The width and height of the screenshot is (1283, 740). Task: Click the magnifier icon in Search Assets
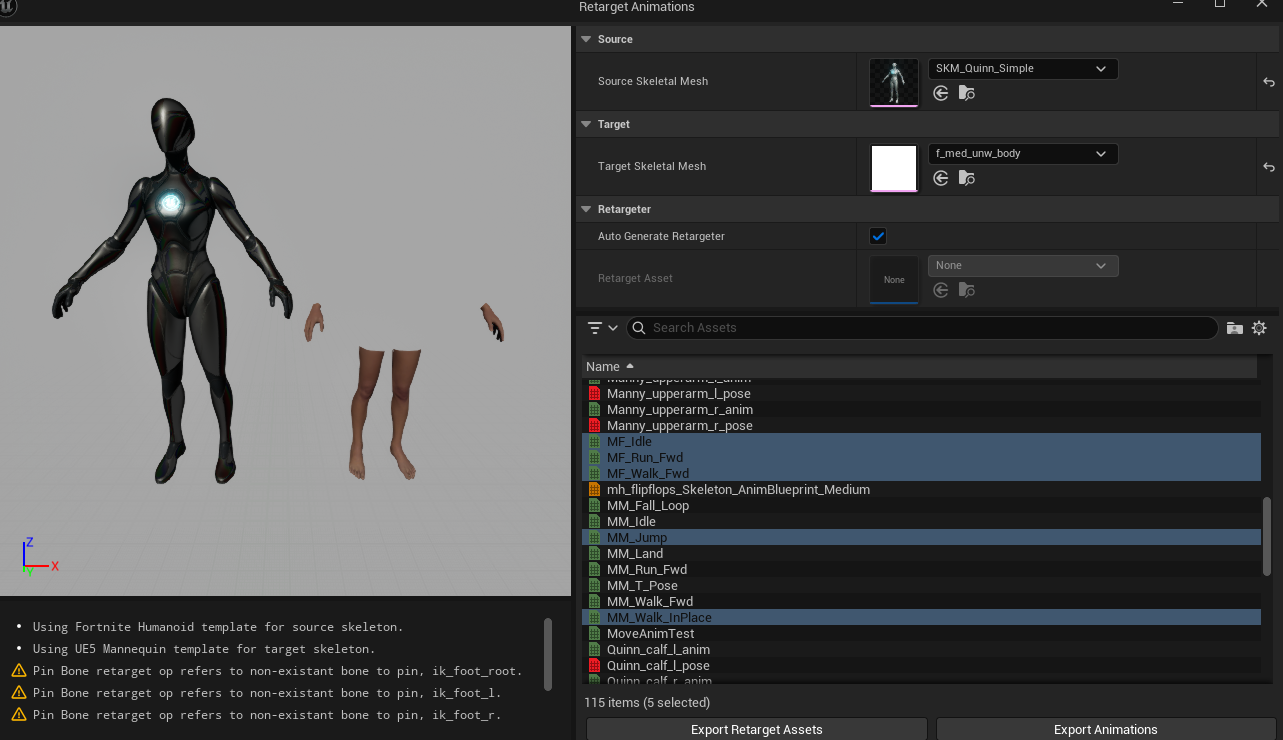point(638,328)
